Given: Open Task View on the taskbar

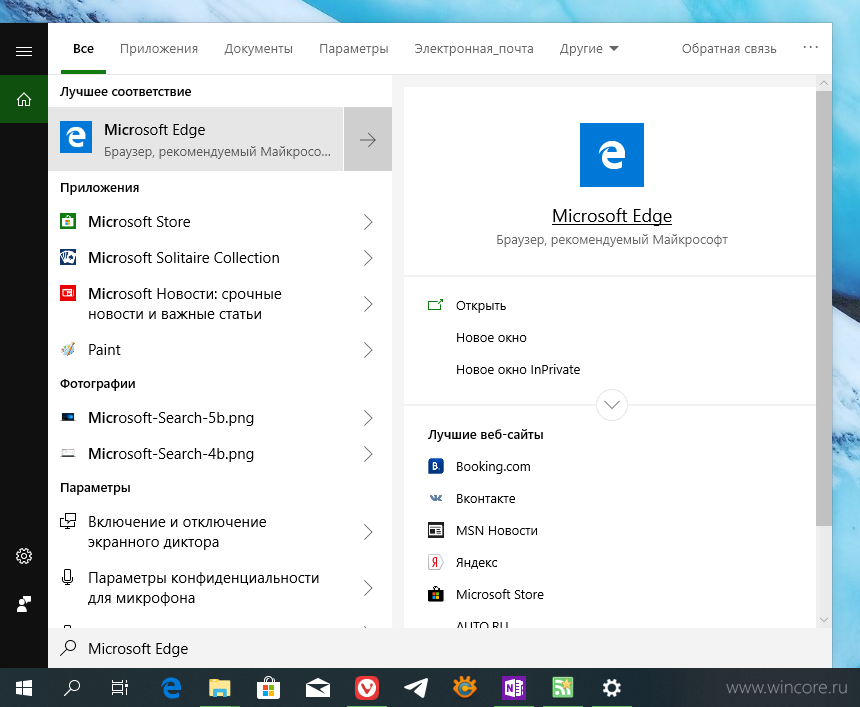Looking at the screenshot, I should [120, 688].
